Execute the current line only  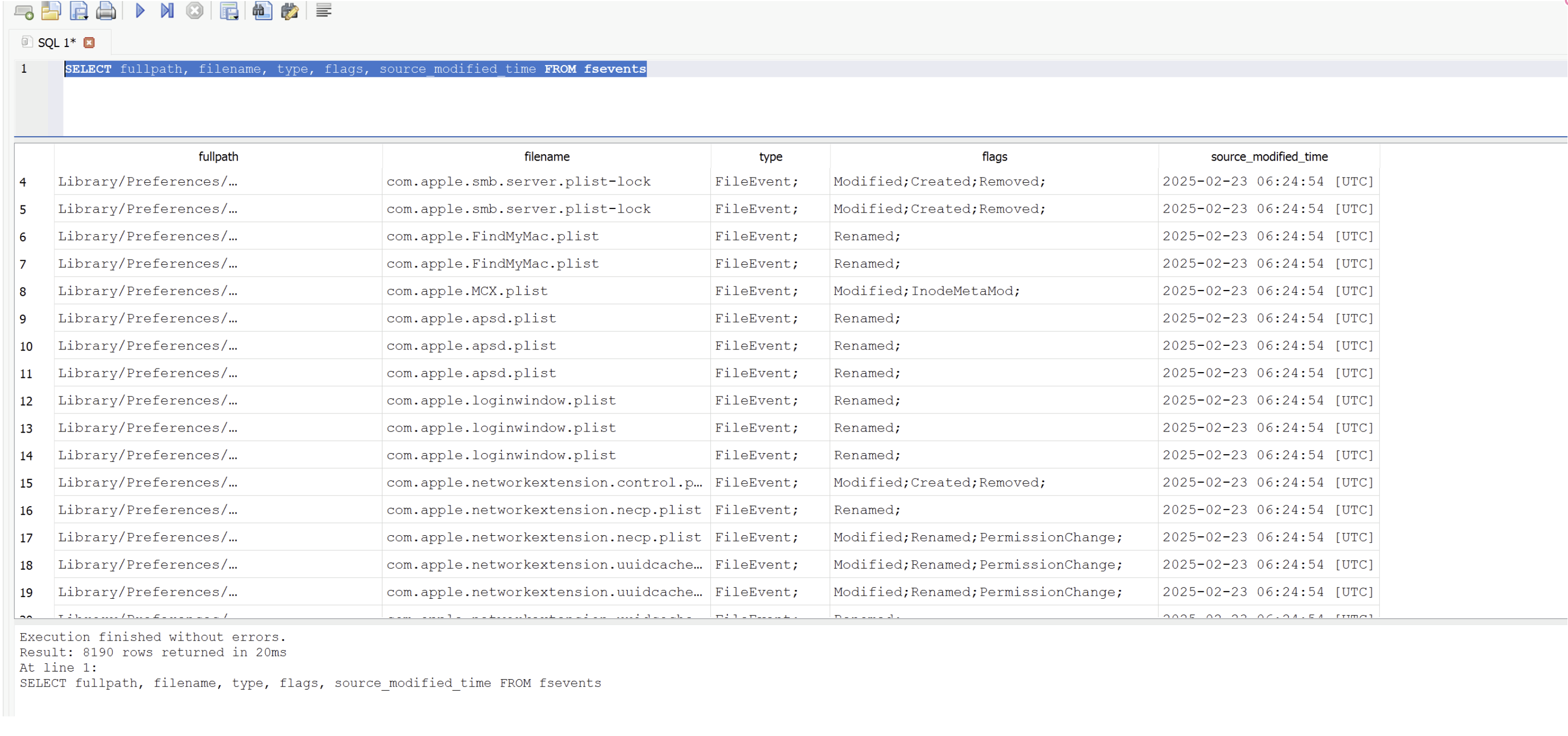167,11
